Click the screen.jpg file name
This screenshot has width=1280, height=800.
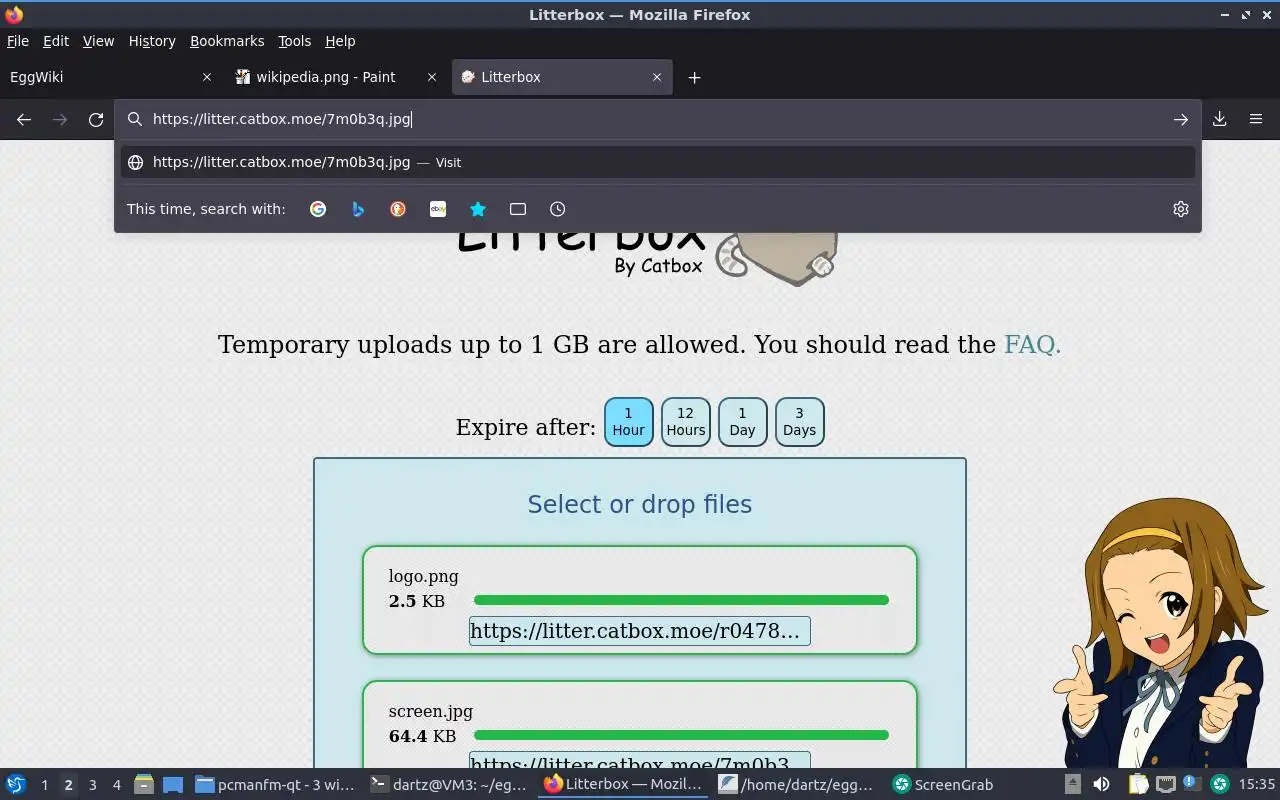pos(431,711)
